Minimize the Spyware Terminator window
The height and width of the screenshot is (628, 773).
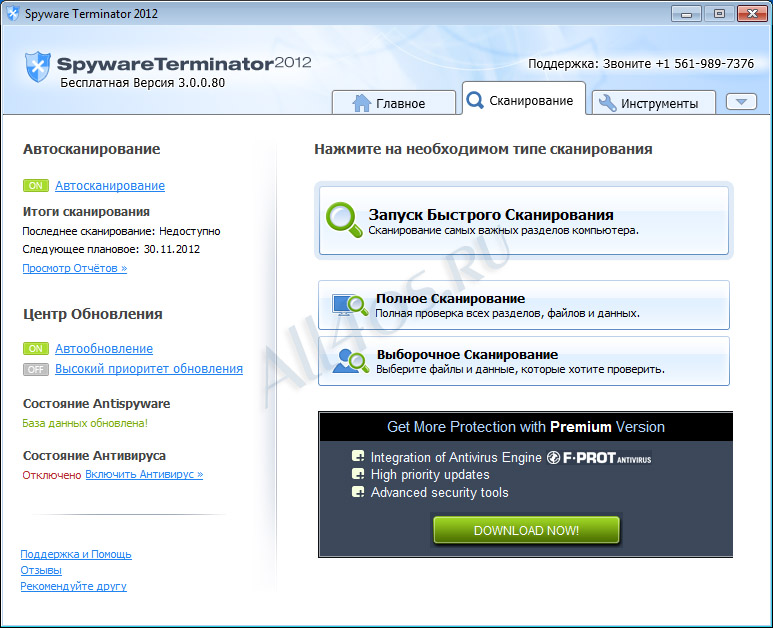(x=686, y=14)
